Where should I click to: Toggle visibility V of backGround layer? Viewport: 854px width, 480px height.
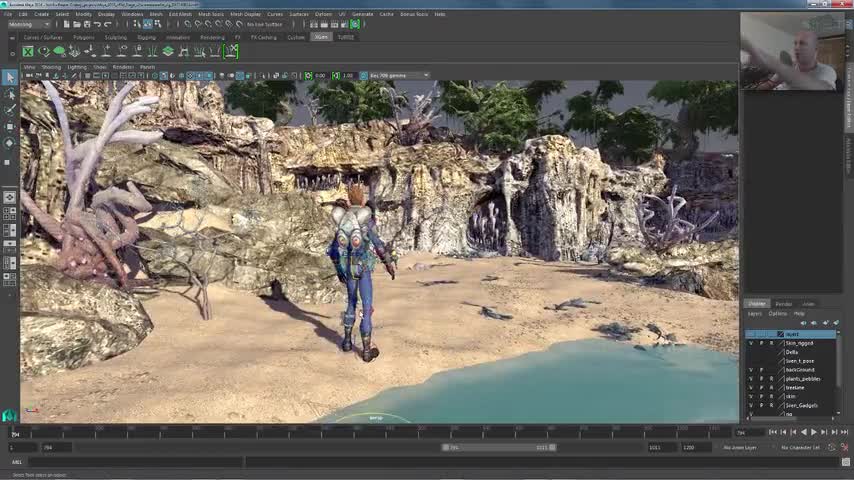pyautogui.click(x=751, y=370)
